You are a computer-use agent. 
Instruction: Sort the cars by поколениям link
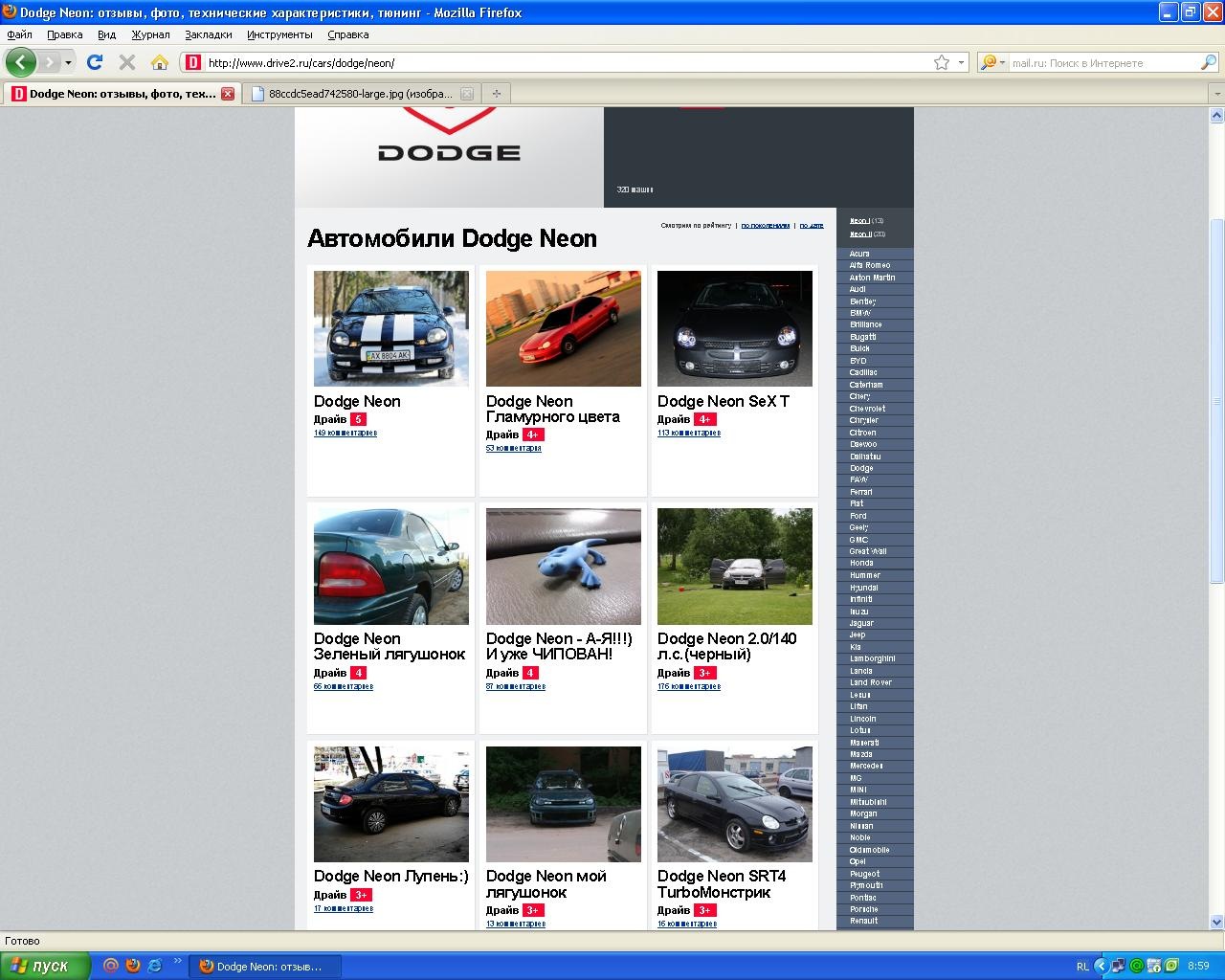pos(766,226)
